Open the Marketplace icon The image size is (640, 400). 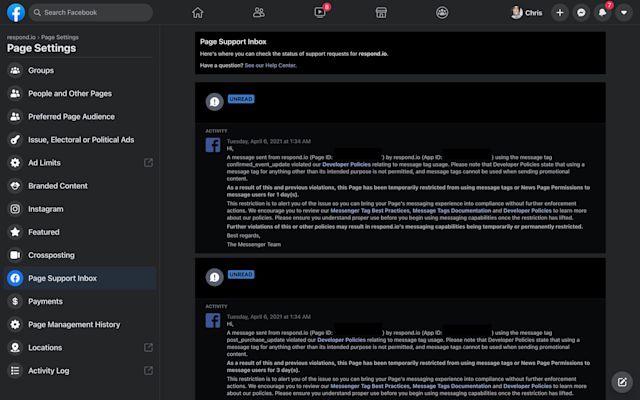coord(381,13)
